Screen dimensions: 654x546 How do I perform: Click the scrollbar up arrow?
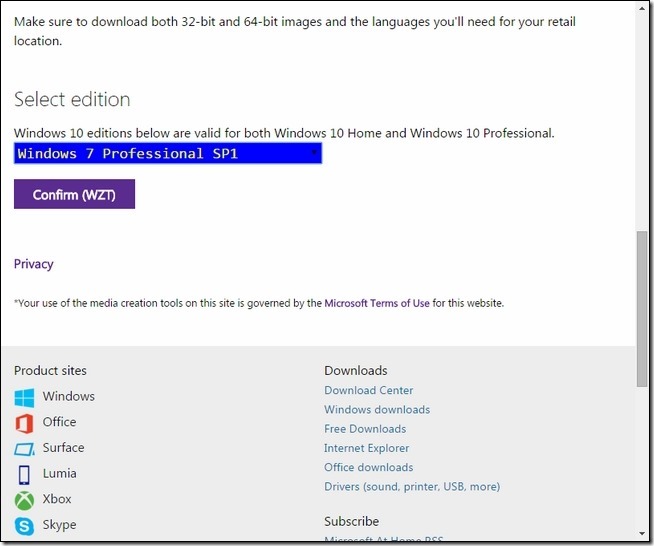click(x=642, y=8)
